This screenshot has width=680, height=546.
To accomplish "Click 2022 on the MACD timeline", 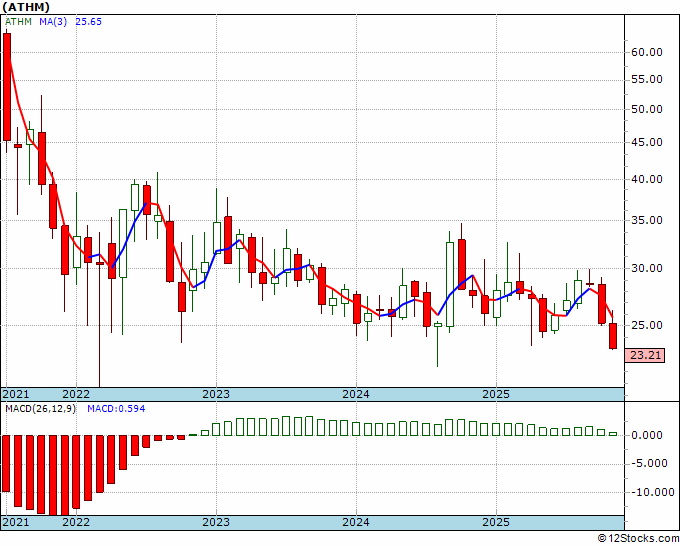I will (76, 522).
